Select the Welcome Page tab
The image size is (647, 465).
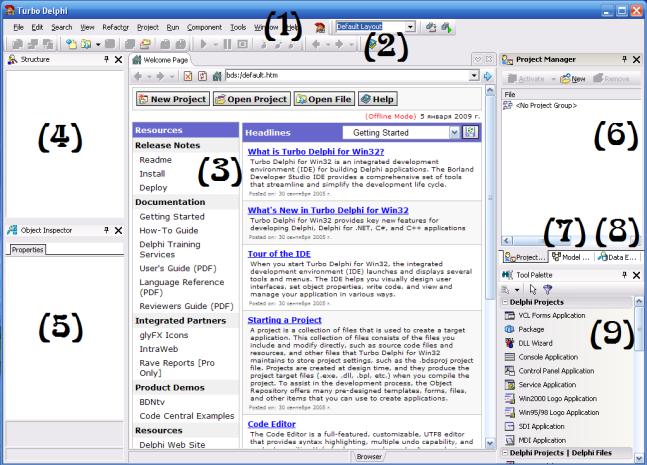coord(160,60)
